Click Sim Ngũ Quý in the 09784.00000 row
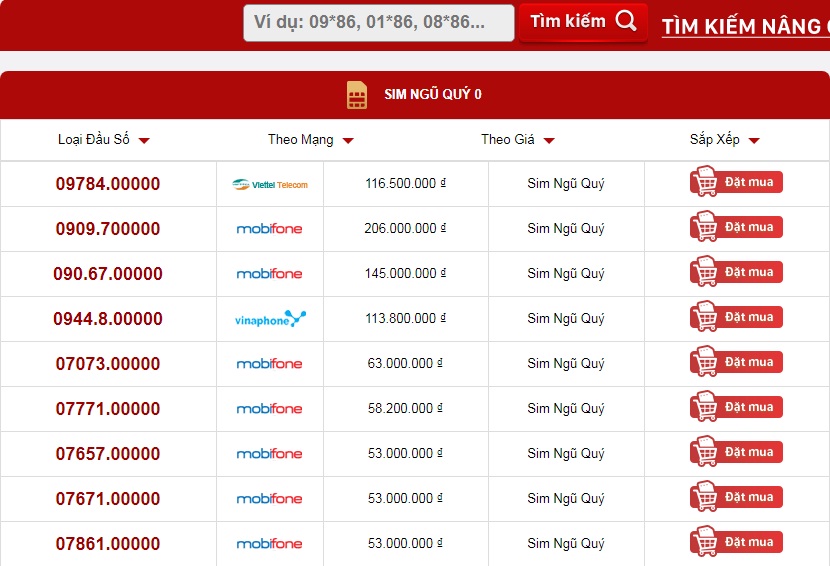Screen dimensions: 830x566 click(x=566, y=184)
